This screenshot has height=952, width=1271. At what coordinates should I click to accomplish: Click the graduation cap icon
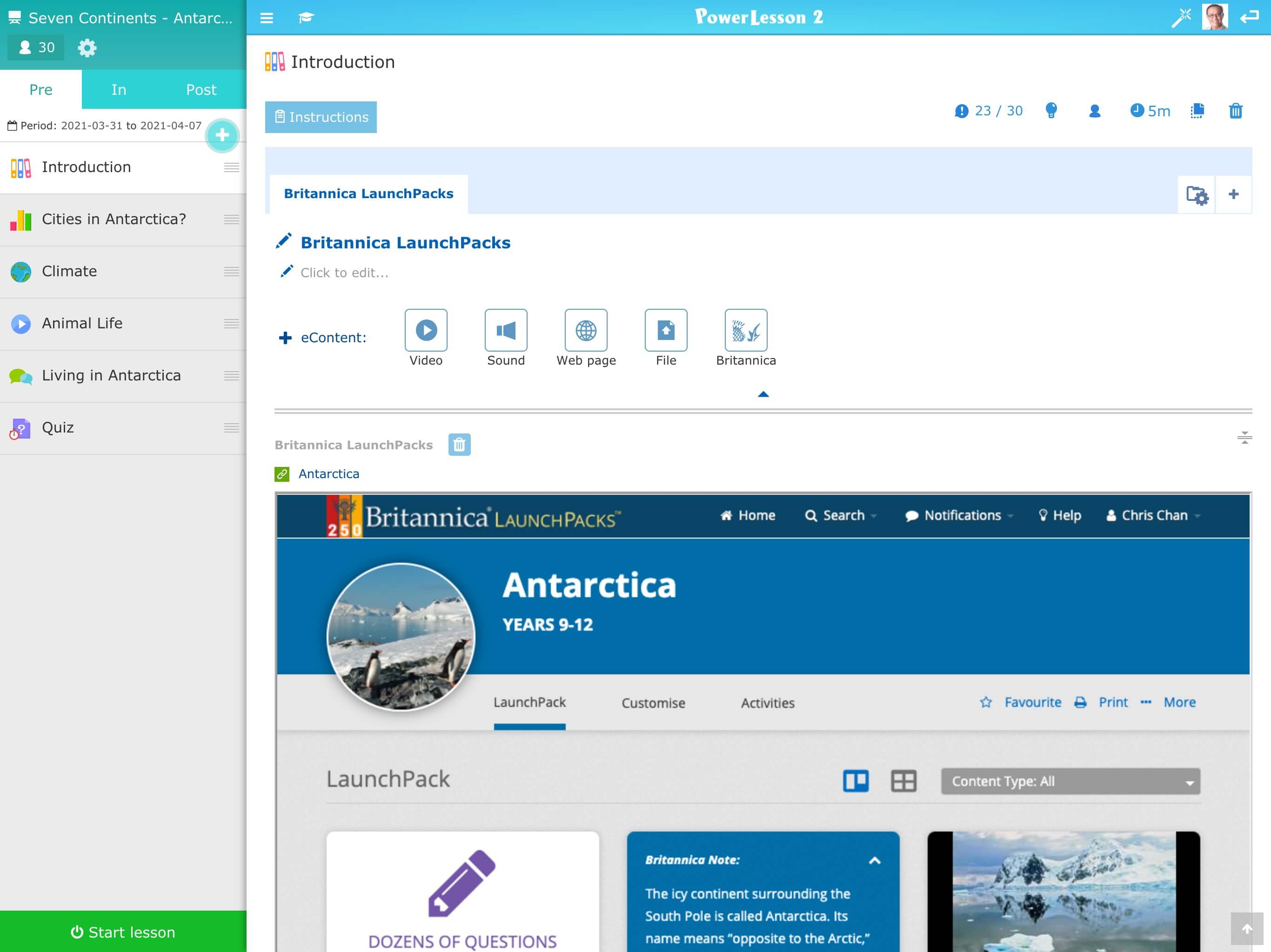point(306,18)
